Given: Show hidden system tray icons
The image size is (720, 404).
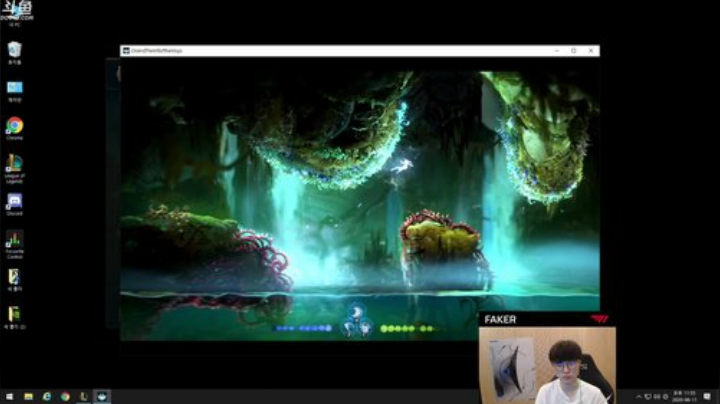Looking at the screenshot, I should (638, 397).
